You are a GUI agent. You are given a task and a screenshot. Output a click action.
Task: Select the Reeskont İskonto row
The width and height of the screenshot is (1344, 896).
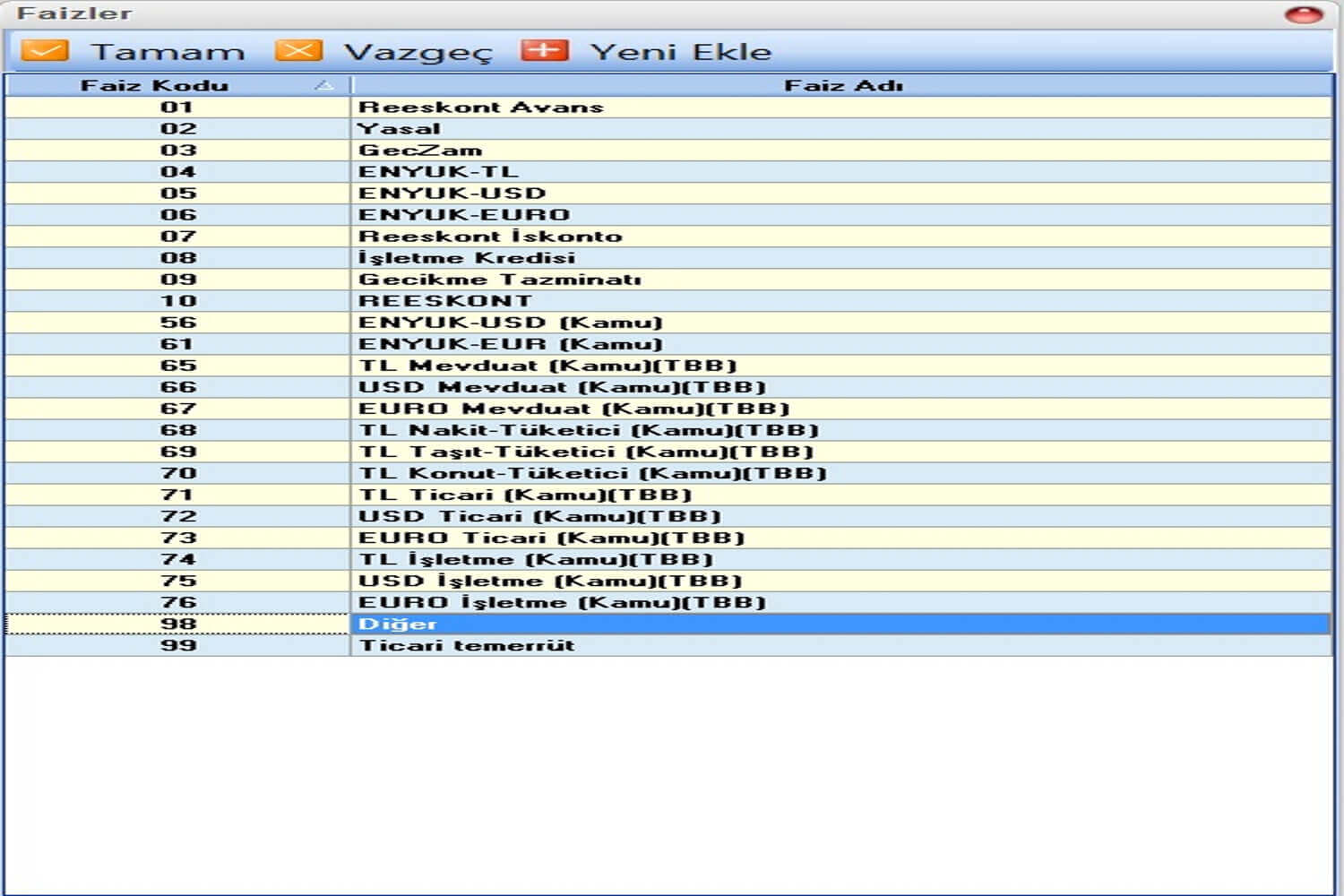490,237
